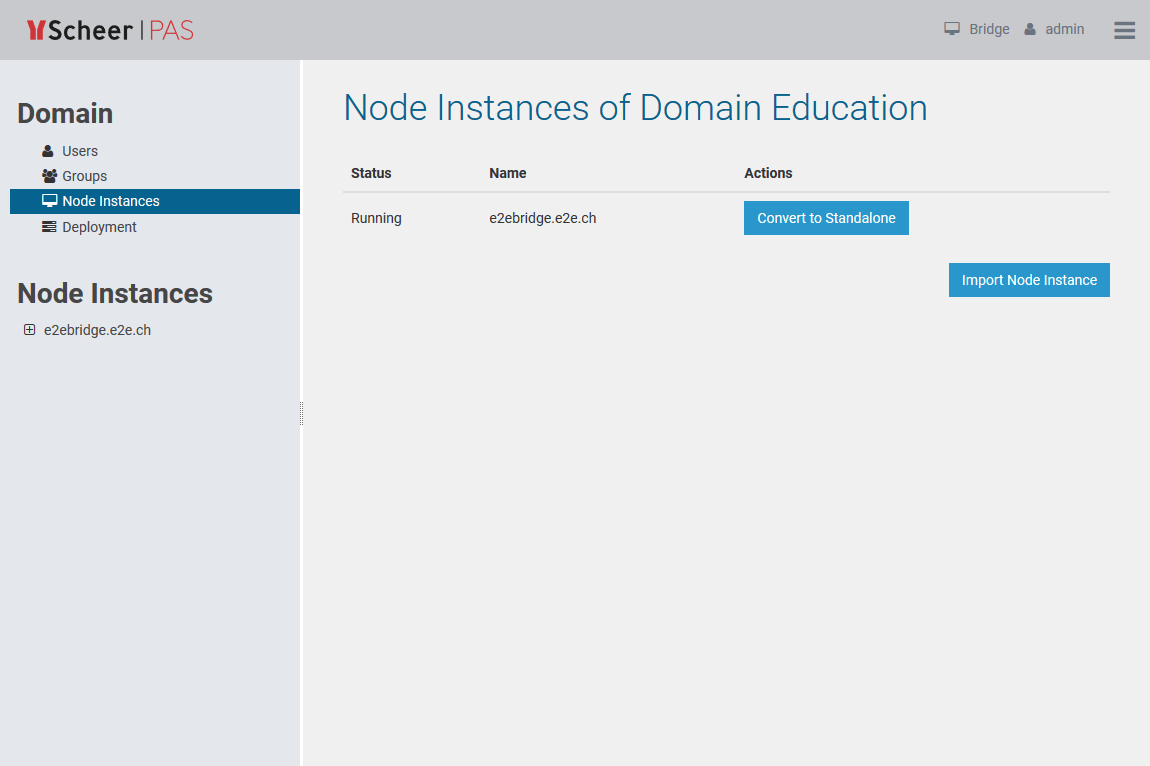Open the Users page from sidebar
This screenshot has height=766, width=1150.
81,150
